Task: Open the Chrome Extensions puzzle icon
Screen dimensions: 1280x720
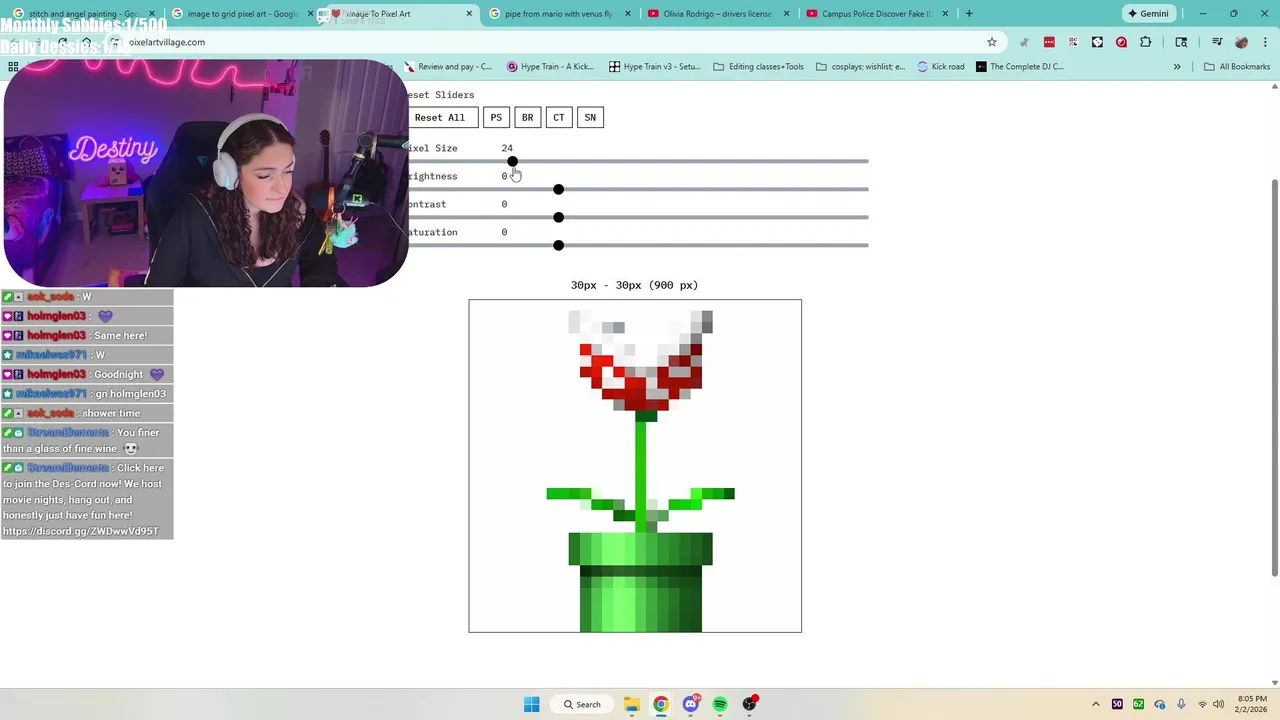Action: [1145, 42]
